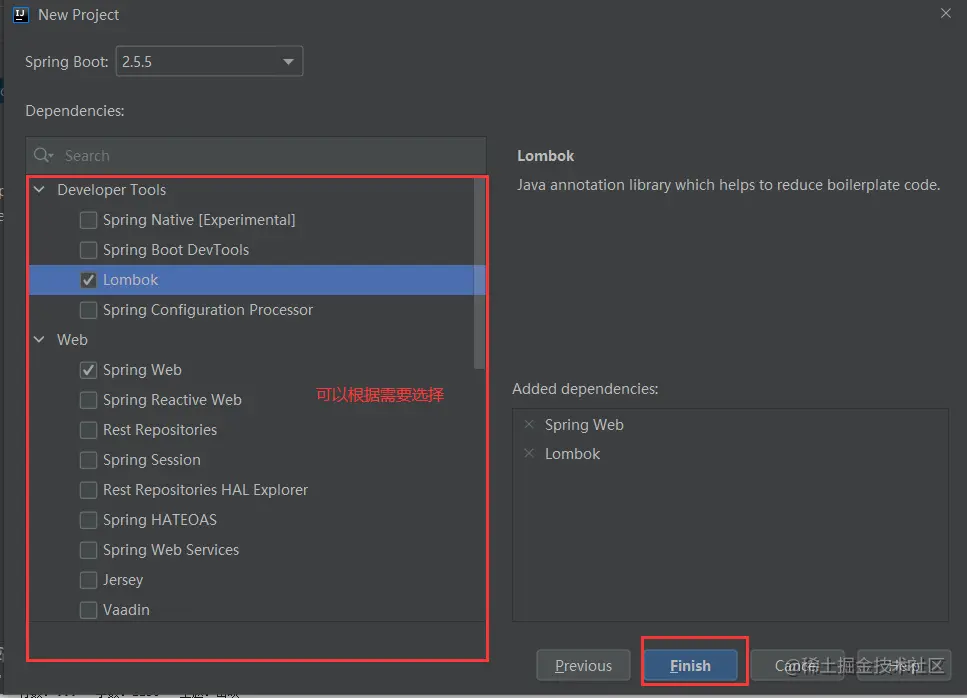Focus the dependencies Search field

(x=256, y=155)
